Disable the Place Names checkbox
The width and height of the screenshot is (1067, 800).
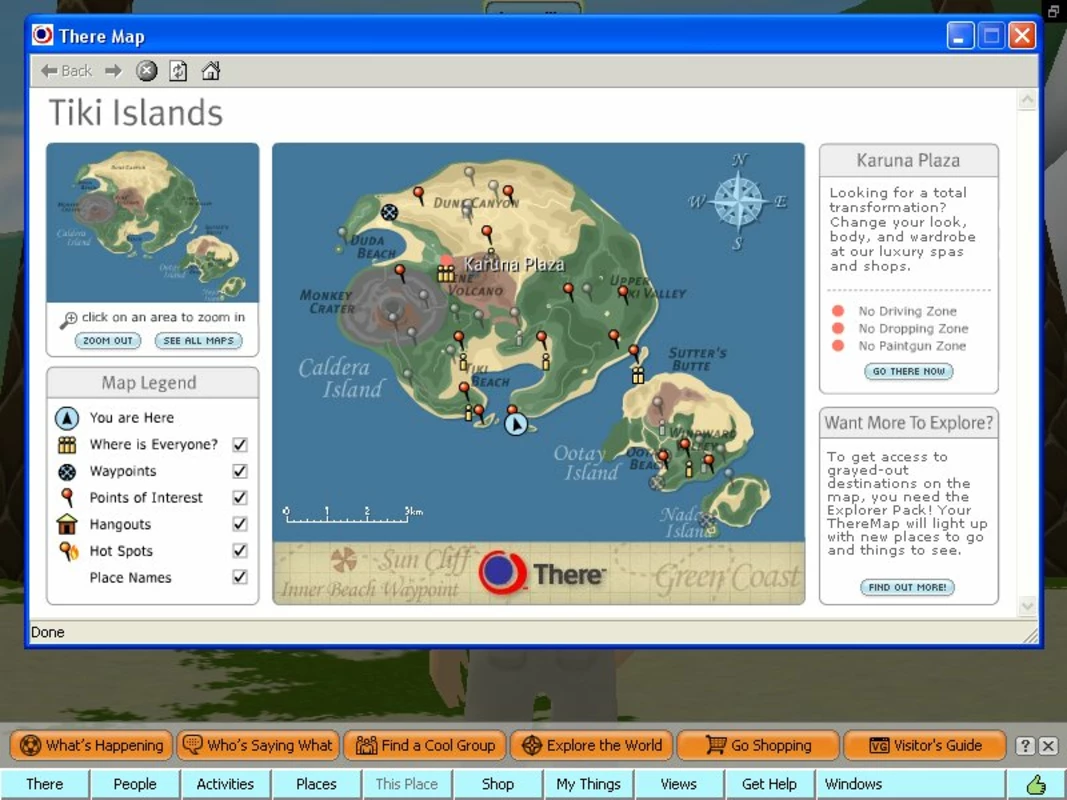click(240, 577)
